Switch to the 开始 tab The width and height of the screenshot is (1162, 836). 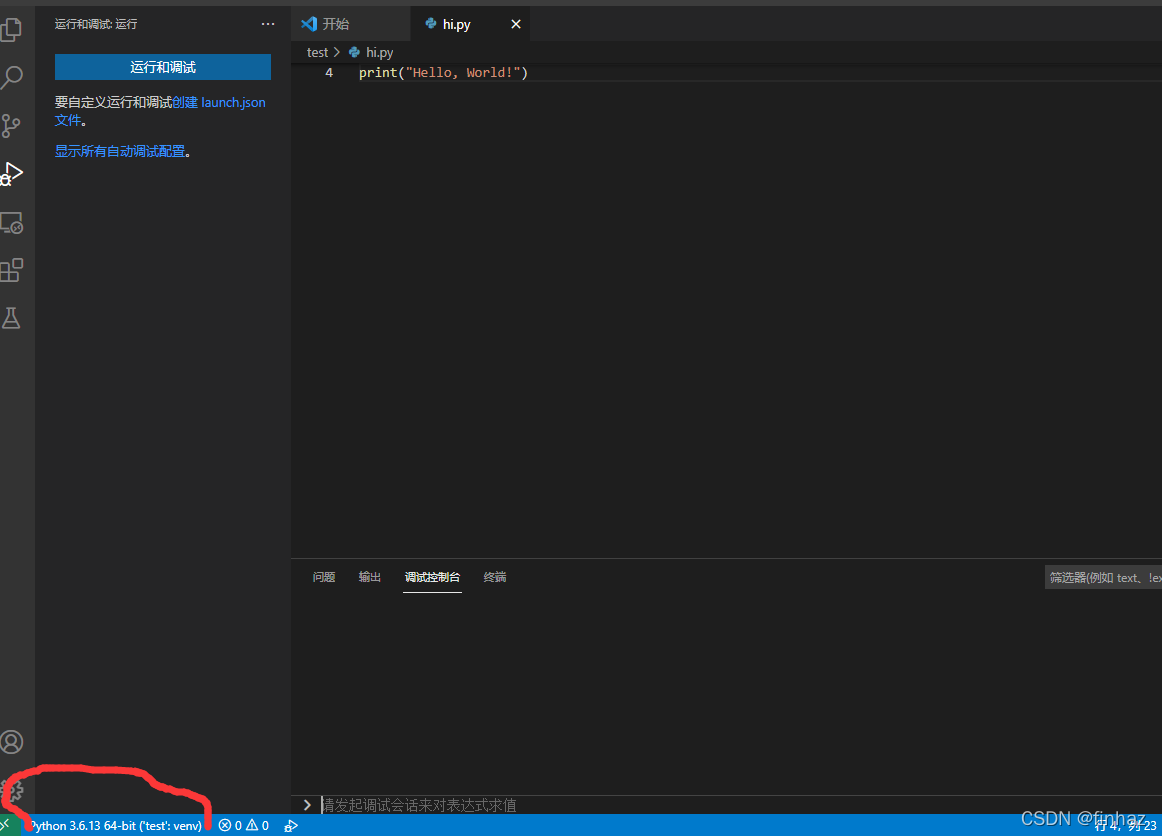click(351, 24)
